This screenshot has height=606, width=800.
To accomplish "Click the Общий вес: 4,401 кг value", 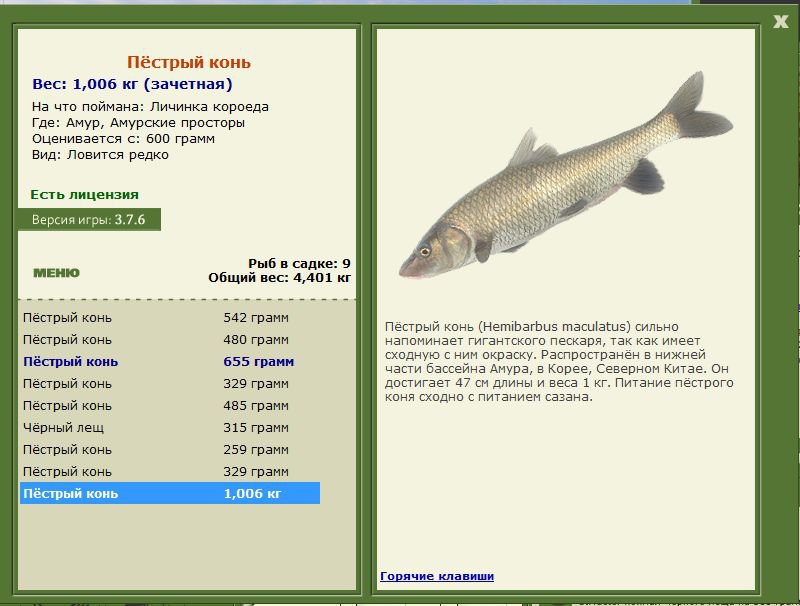I will (280, 277).
